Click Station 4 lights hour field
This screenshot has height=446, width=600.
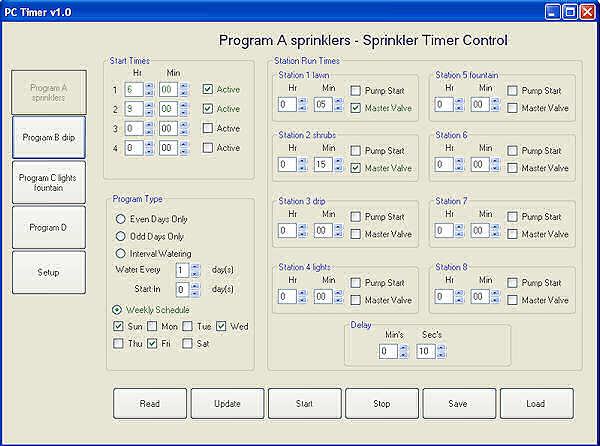coord(288,296)
